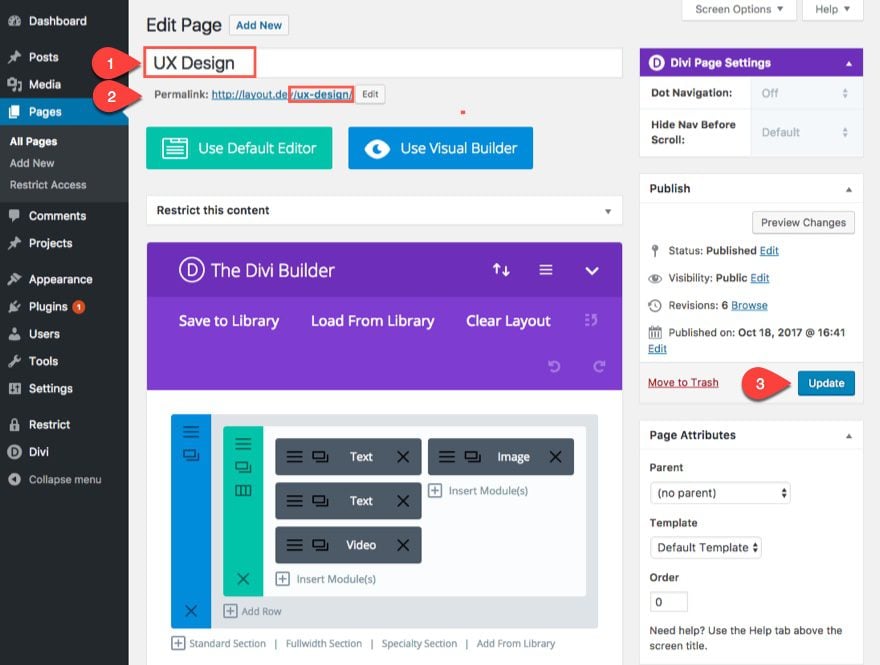The height and width of the screenshot is (665, 880).
Task: Open settings of the Image module
Action: coord(446,457)
